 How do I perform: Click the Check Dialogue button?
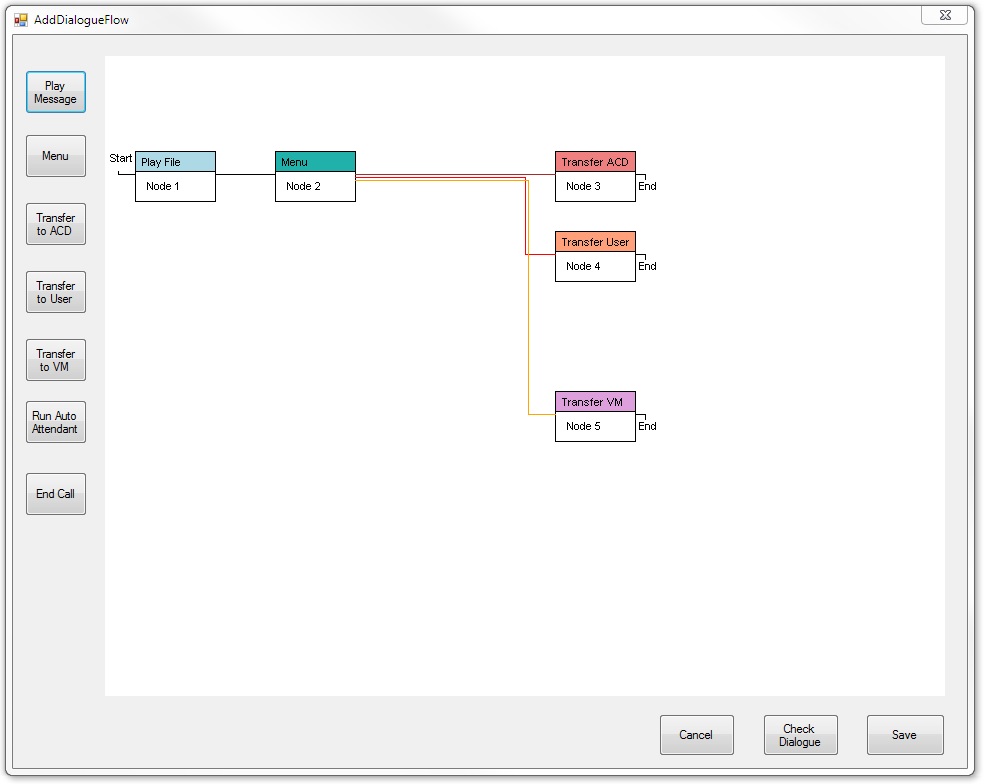pos(800,735)
